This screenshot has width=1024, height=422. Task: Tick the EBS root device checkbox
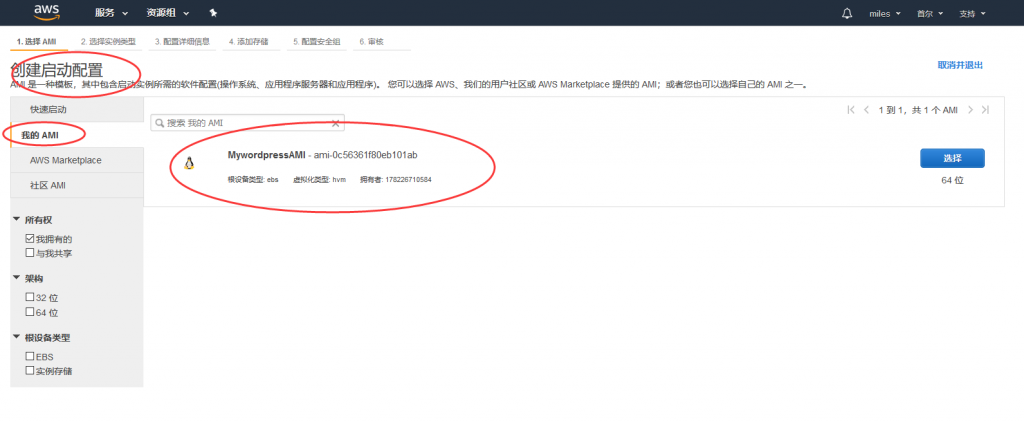[x=29, y=357]
